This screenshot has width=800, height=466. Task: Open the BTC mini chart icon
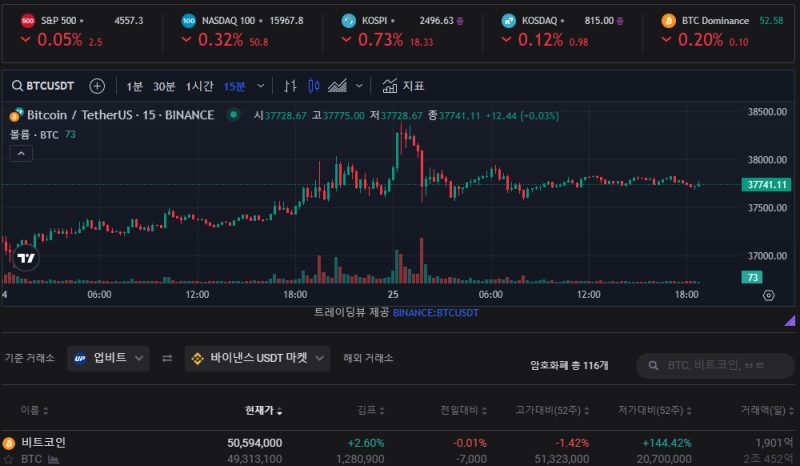53,459
